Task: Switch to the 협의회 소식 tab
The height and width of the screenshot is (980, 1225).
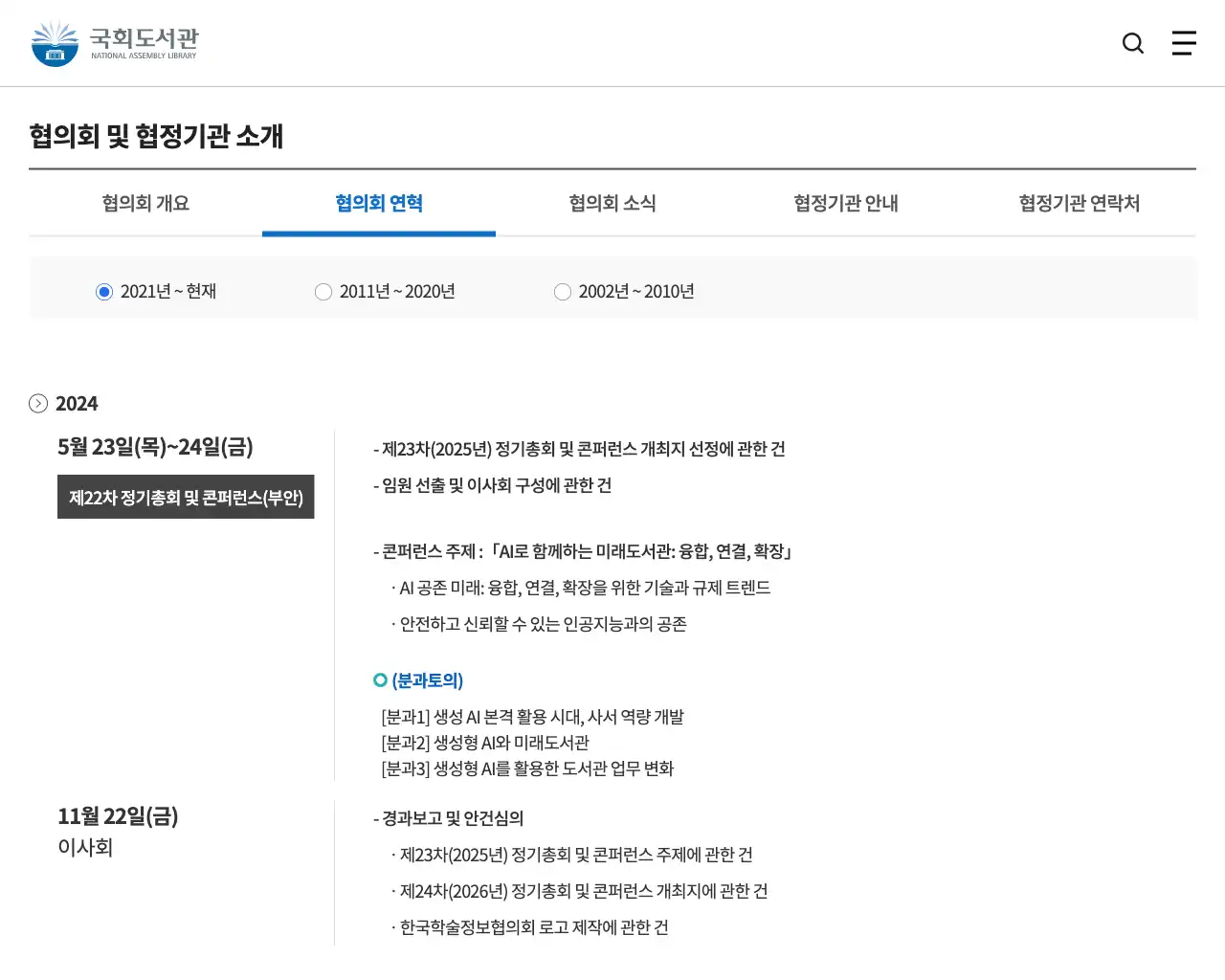Action: pos(612,203)
